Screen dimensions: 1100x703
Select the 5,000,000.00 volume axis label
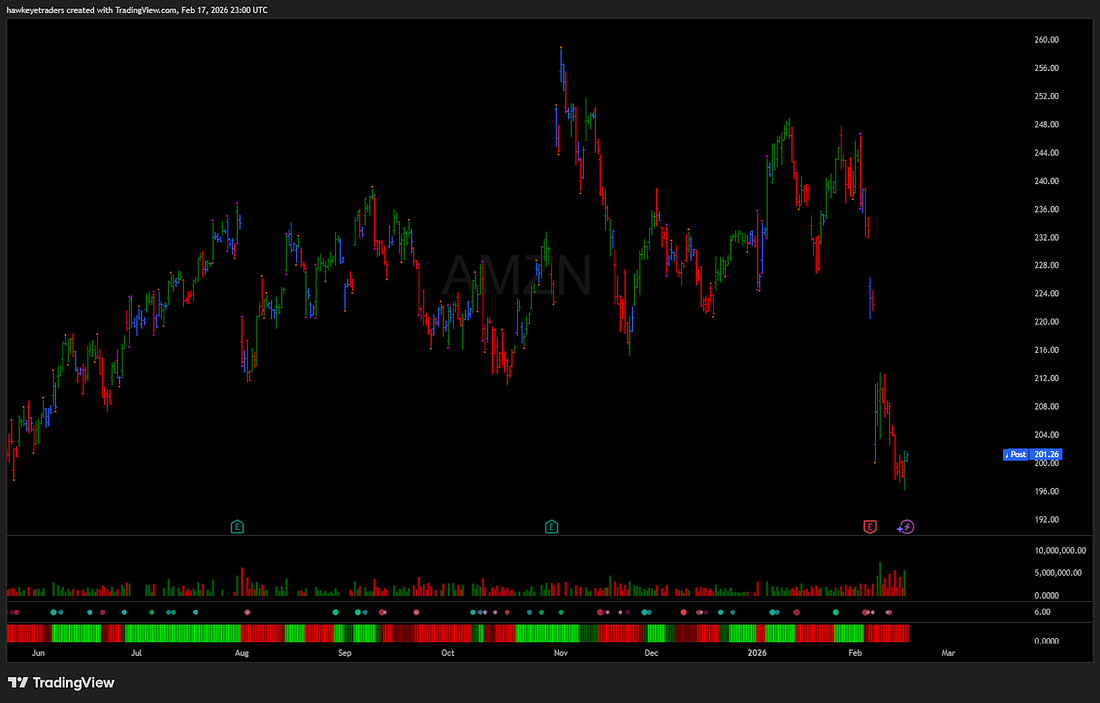click(1058, 573)
